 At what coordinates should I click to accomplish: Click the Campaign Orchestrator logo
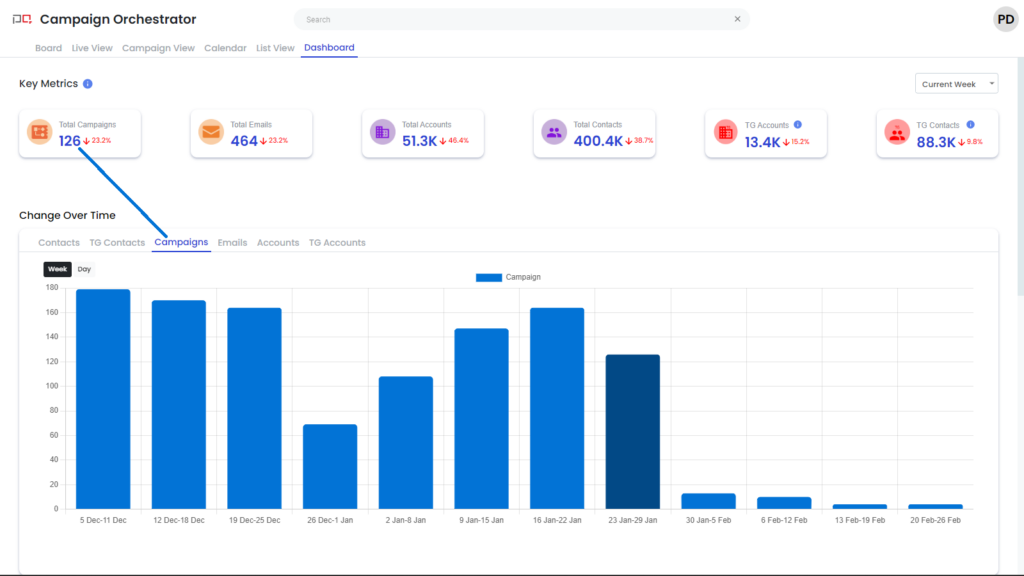tap(21, 19)
